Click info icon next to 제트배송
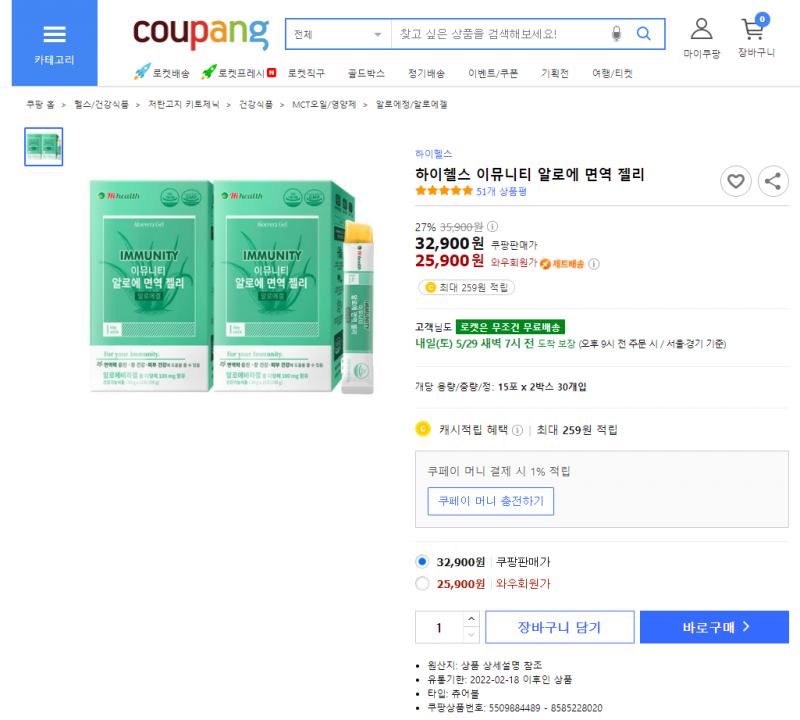800x720 pixels. pos(594,264)
